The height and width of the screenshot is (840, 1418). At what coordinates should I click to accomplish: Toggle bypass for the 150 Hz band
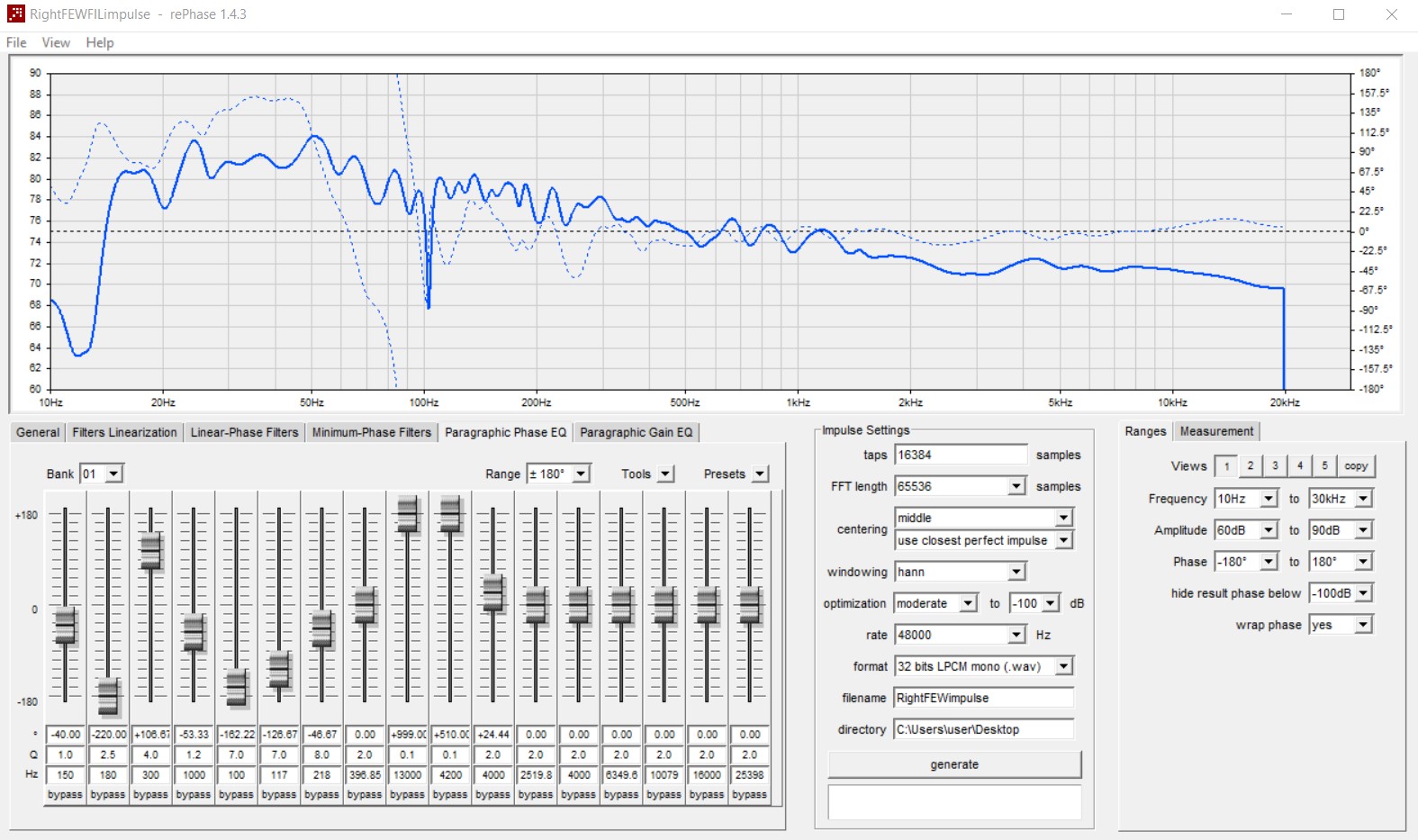(x=65, y=795)
